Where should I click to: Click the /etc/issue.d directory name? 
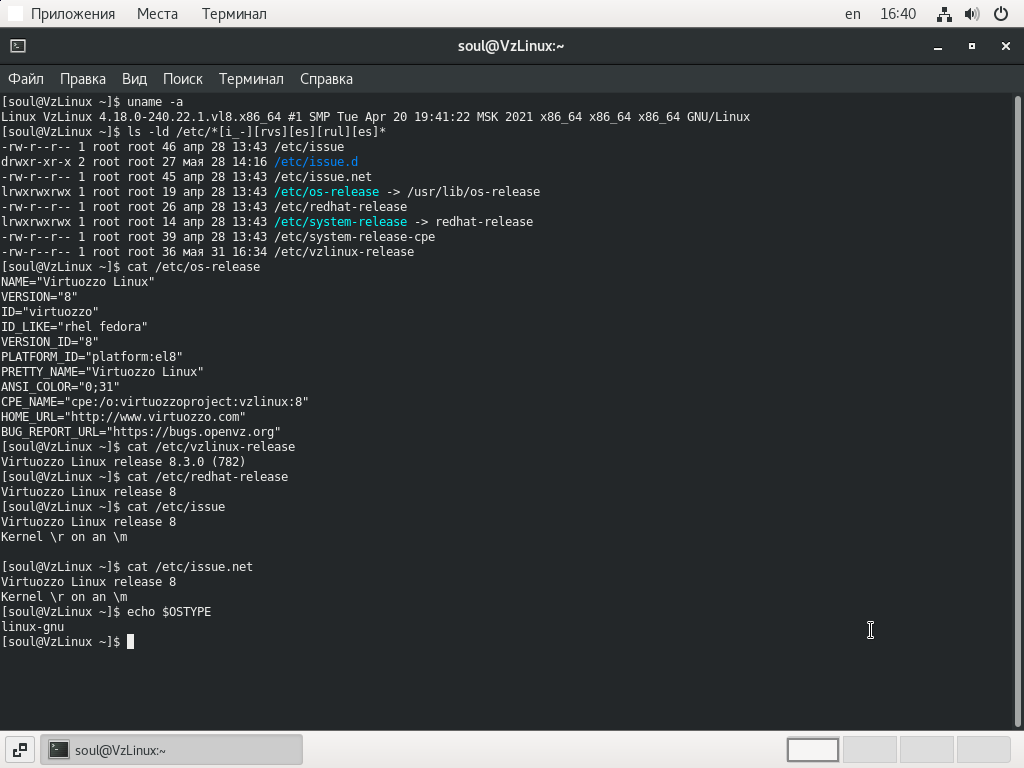[316, 162]
